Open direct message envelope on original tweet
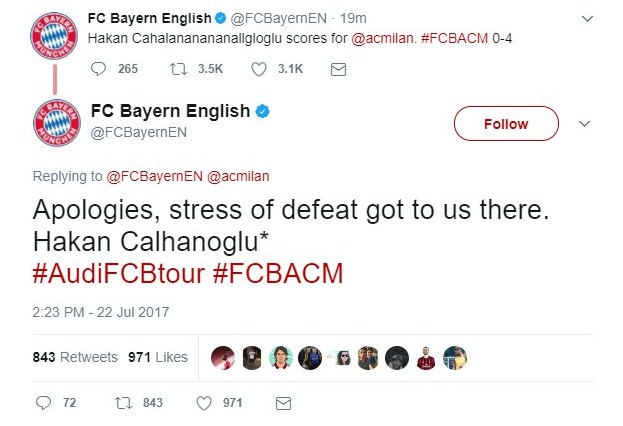This screenshot has width=623, height=426. click(x=338, y=69)
